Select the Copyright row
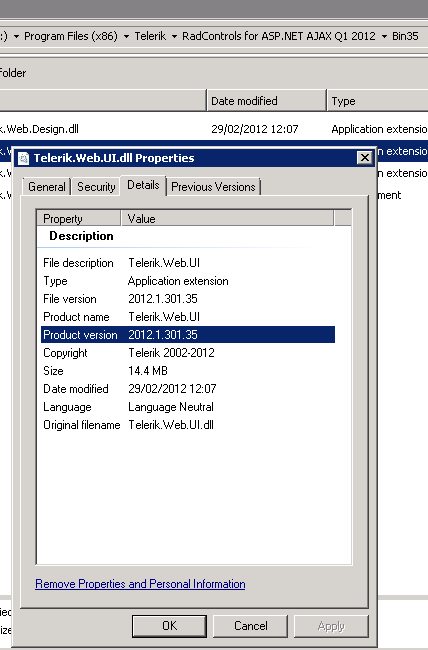Image resolution: width=428 pixels, height=650 pixels. pos(187,353)
